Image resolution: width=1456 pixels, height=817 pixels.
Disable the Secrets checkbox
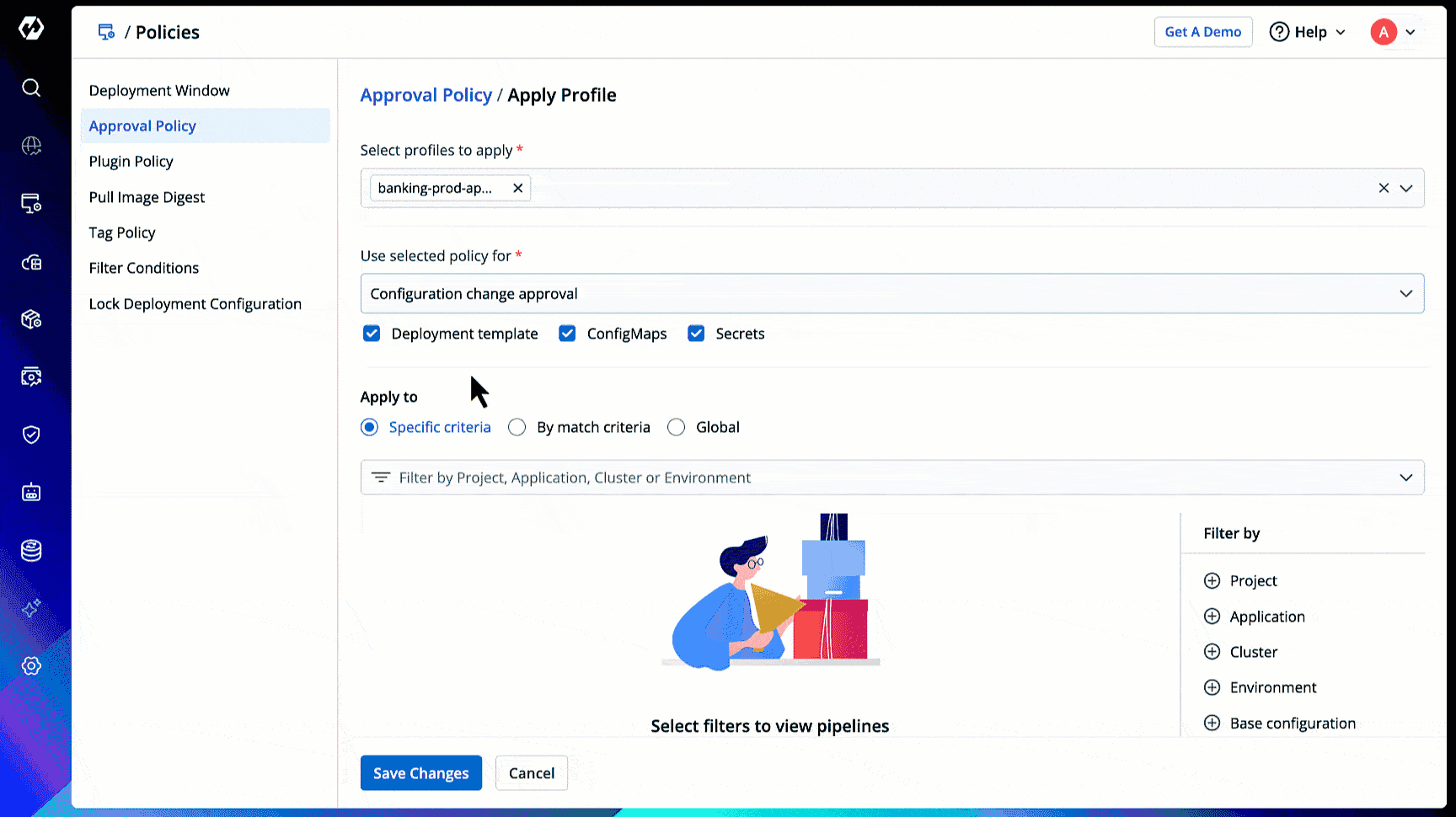696,334
